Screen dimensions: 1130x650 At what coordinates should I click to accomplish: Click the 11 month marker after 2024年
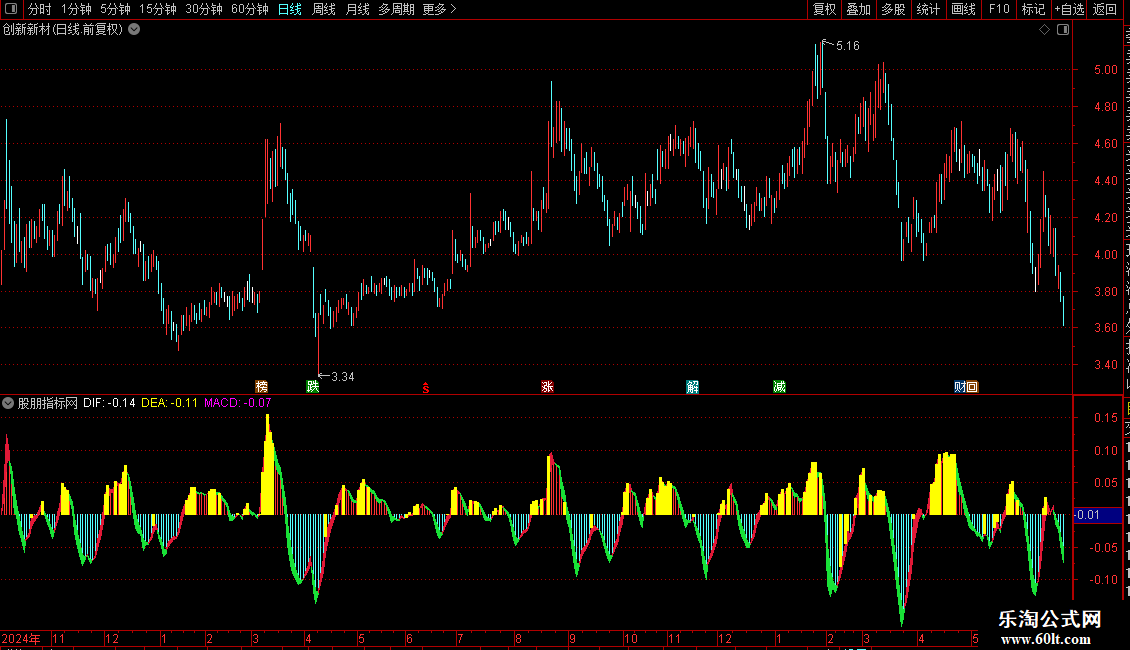(x=58, y=639)
